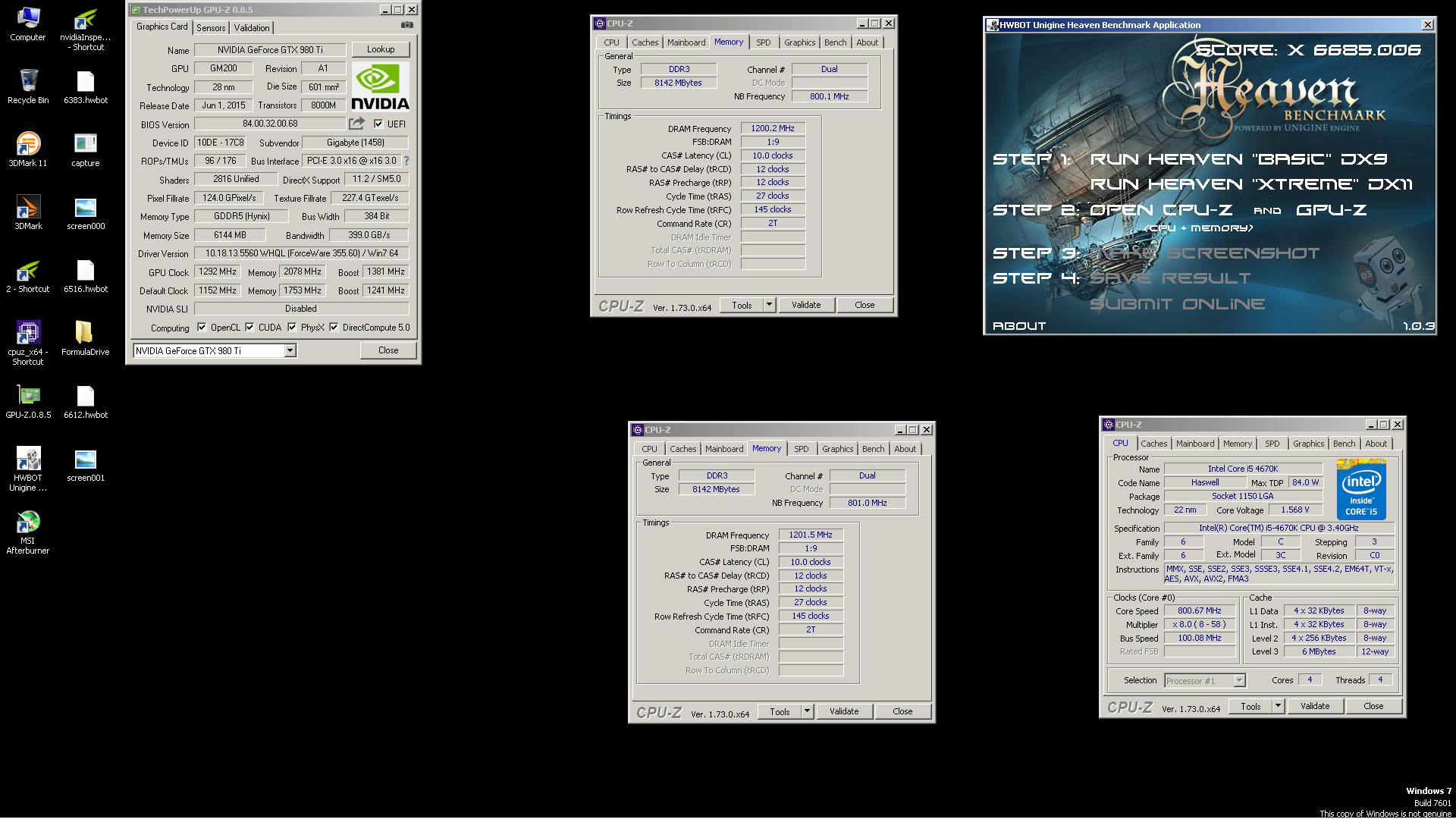Toggle the DirectCompute 5.0 checkbox
This screenshot has height=819, width=1456.
click(x=334, y=328)
